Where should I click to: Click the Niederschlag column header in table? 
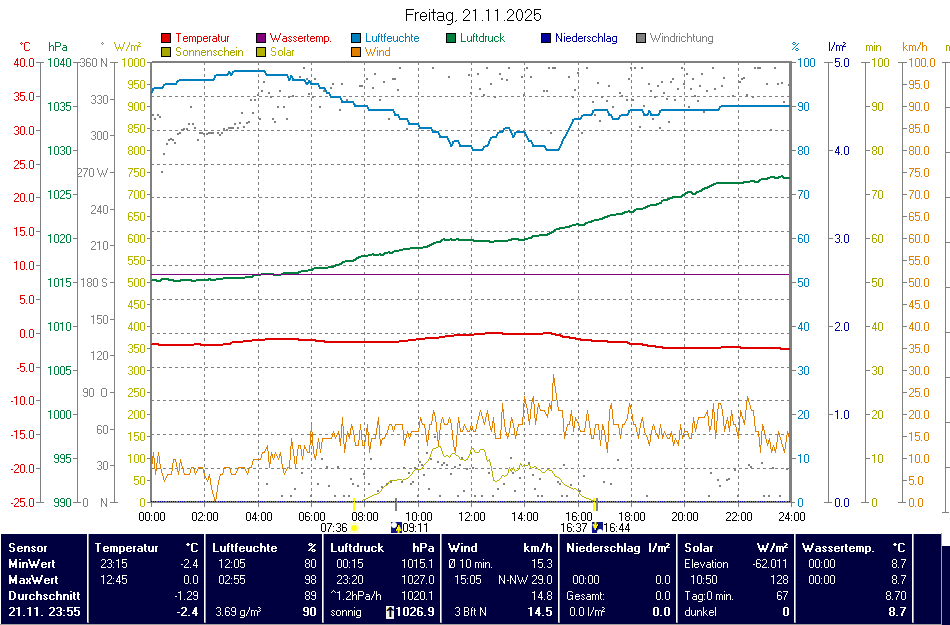[x=603, y=548]
